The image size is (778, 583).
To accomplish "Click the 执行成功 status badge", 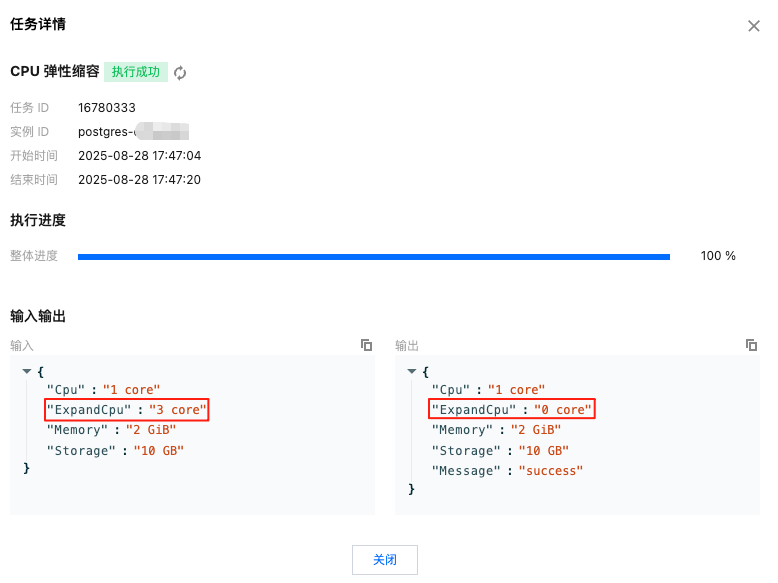I will click(136, 72).
